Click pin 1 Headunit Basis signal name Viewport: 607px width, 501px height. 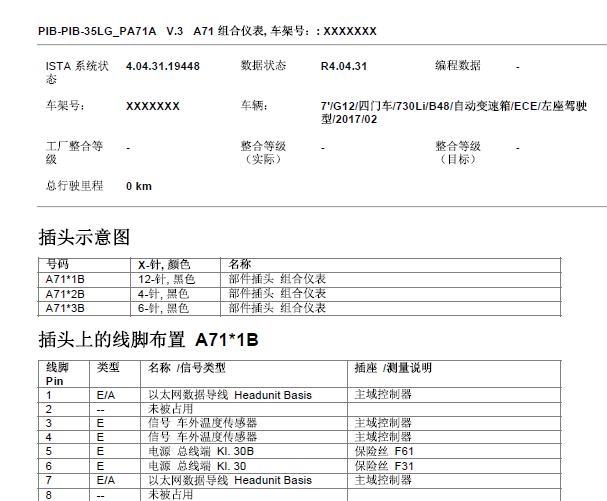[230, 395]
